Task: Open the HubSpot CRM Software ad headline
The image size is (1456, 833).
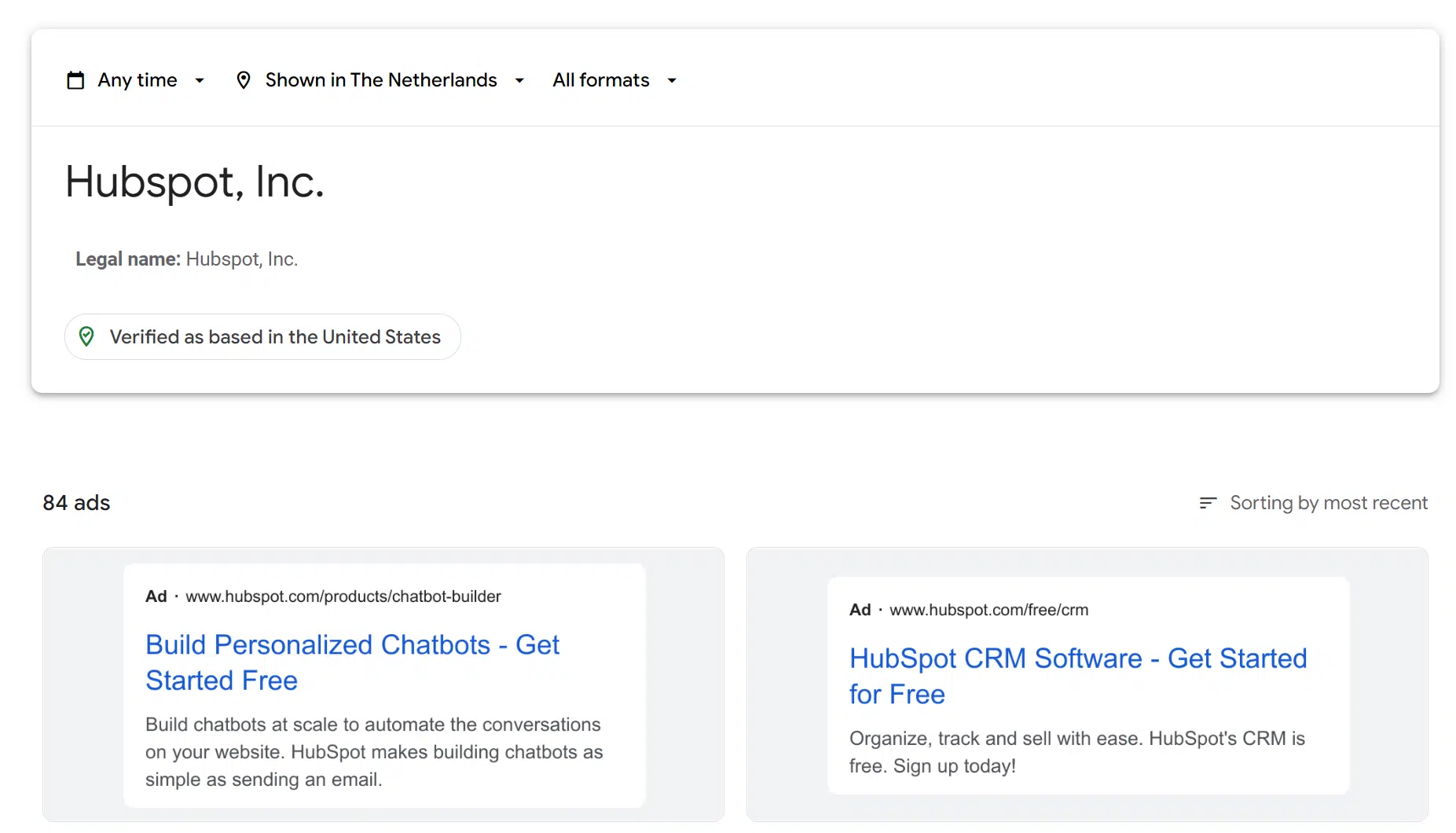Action: [x=1077, y=676]
